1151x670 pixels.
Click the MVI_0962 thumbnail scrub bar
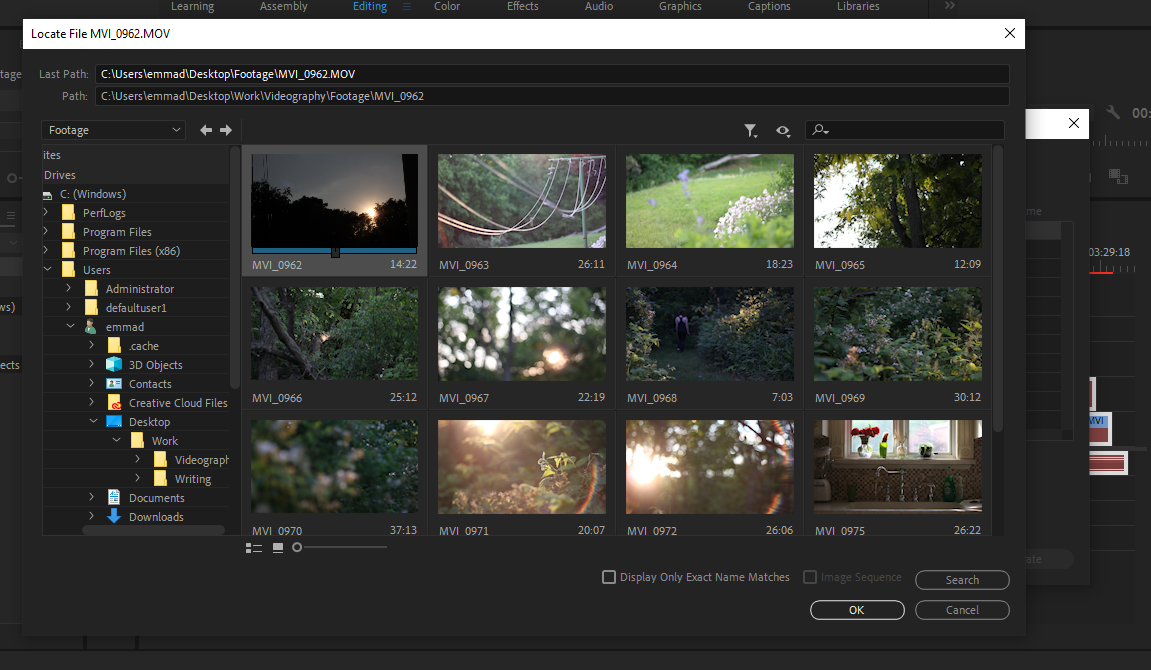pos(335,252)
